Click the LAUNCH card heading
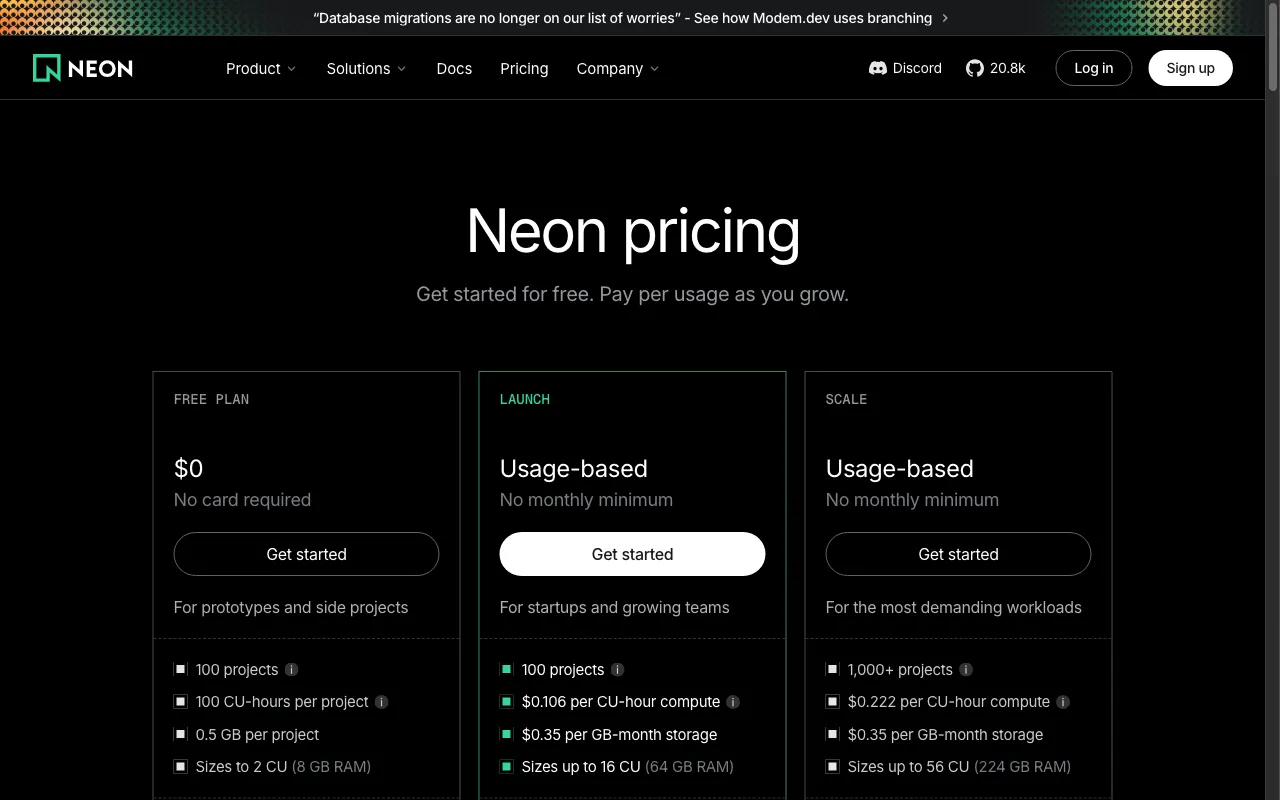The image size is (1280, 800). click(x=525, y=399)
